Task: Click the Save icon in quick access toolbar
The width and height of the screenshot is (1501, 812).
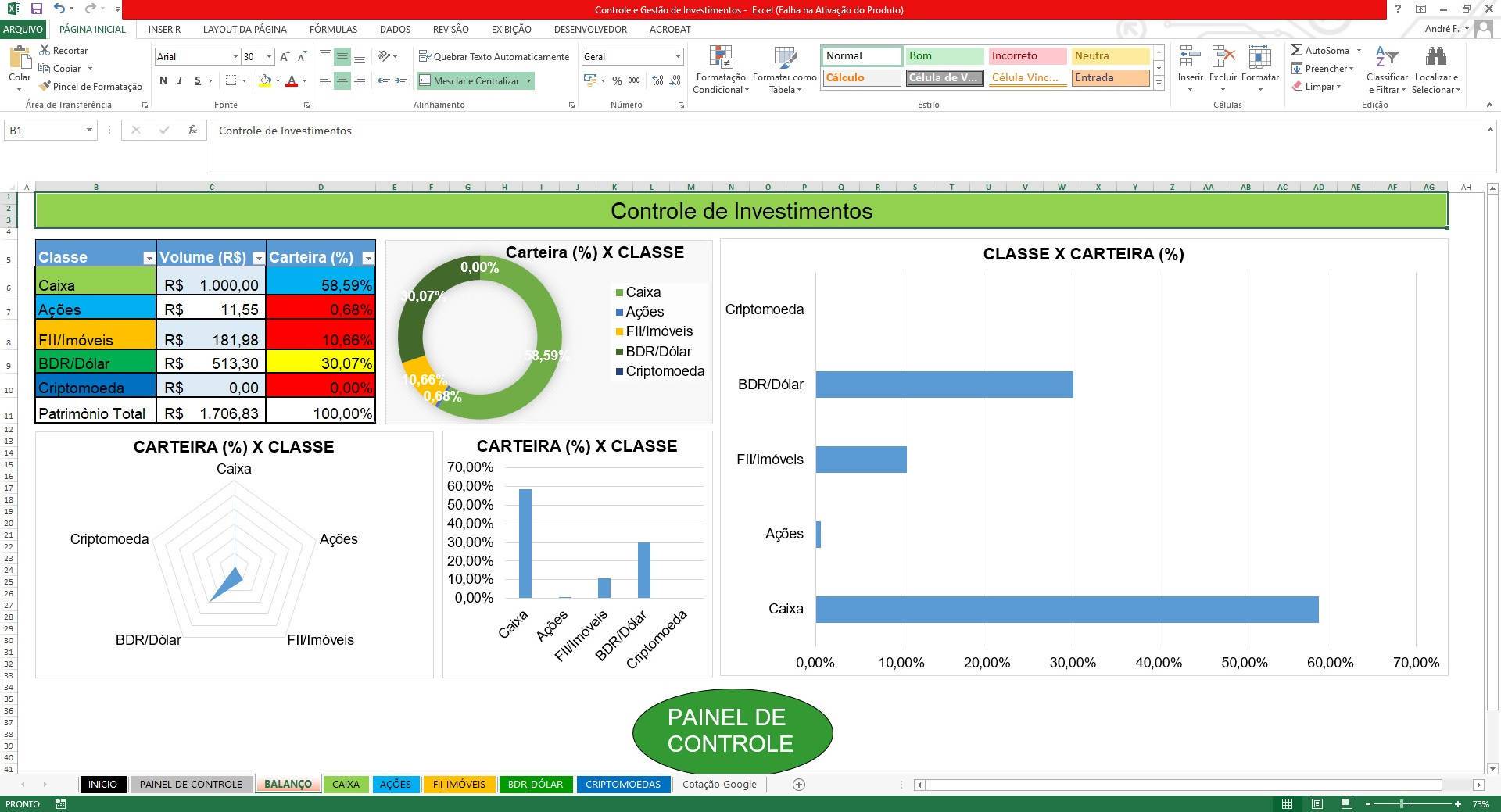Action: (x=36, y=9)
